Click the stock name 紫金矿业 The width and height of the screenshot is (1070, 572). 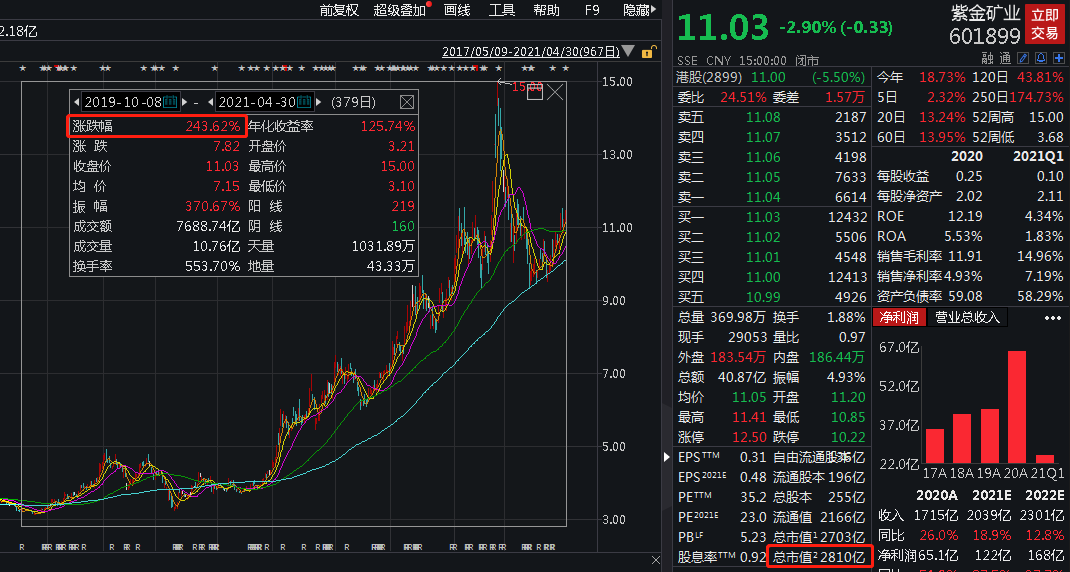pos(987,13)
